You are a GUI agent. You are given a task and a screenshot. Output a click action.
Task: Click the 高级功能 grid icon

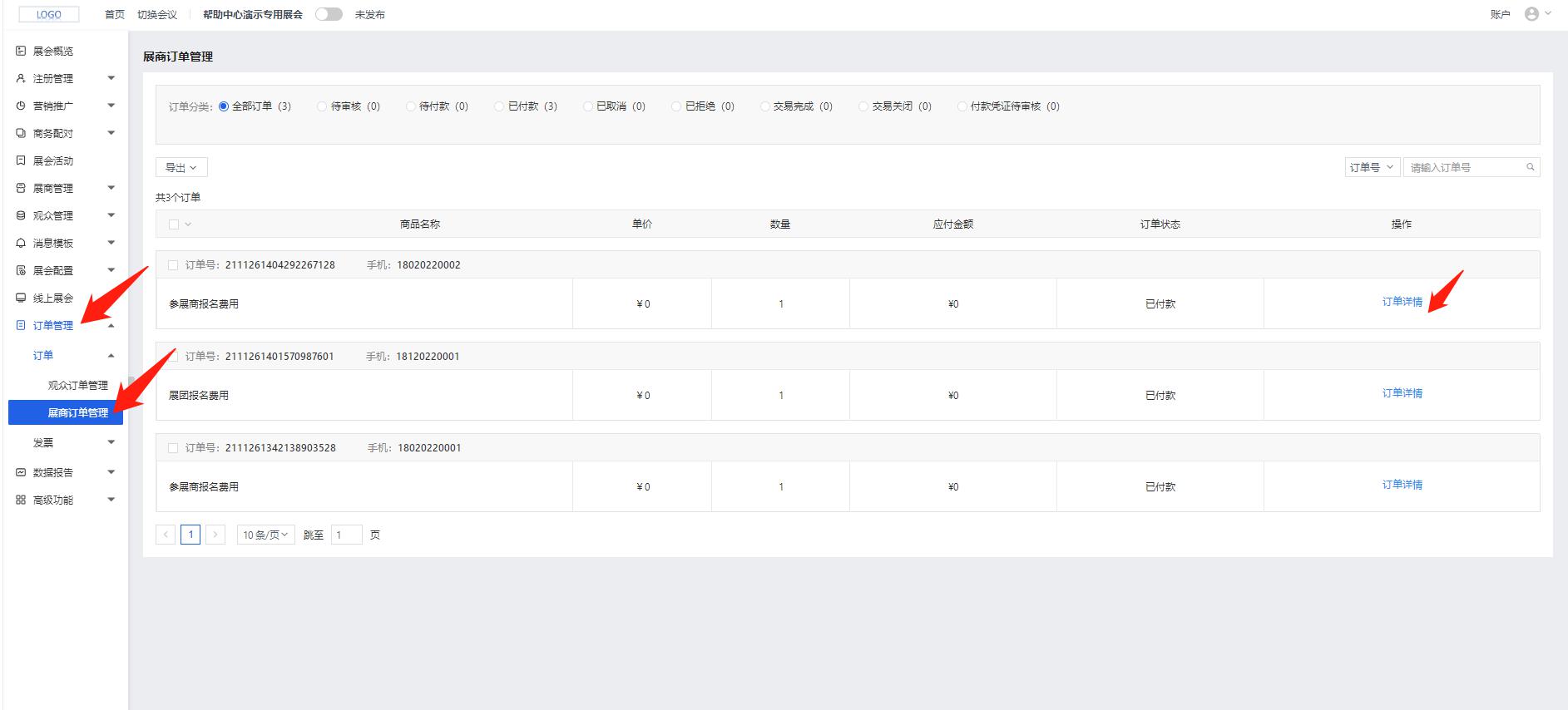21,500
